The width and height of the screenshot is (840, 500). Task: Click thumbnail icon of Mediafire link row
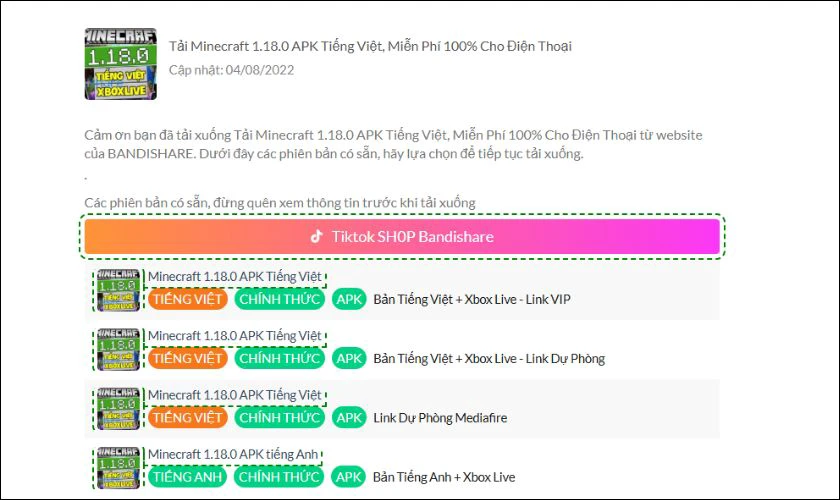(x=119, y=409)
